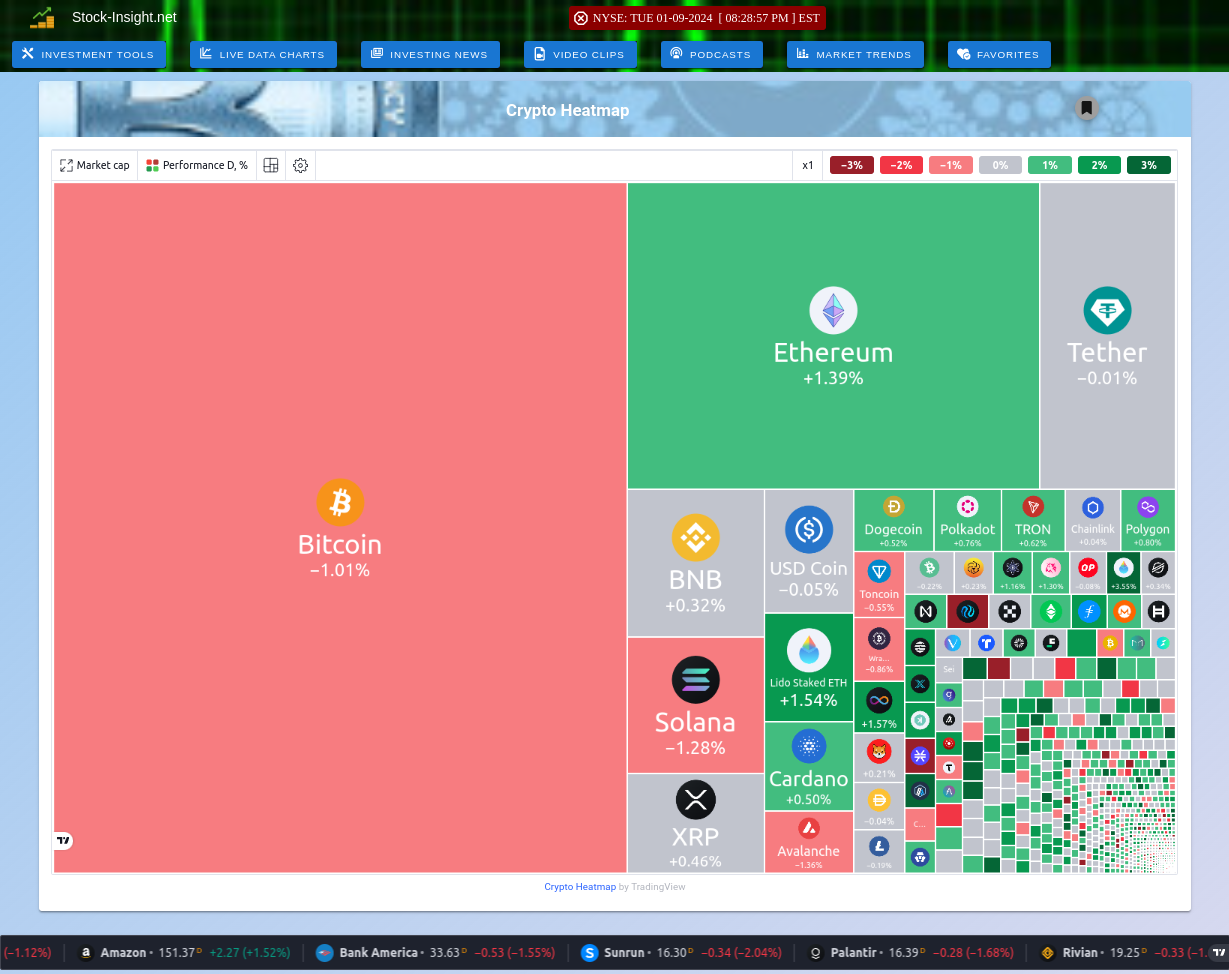This screenshot has width=1229, height=974.
Task: Click the bookmark icon on Crypto Heatmap header
Action: point(1086,108)
